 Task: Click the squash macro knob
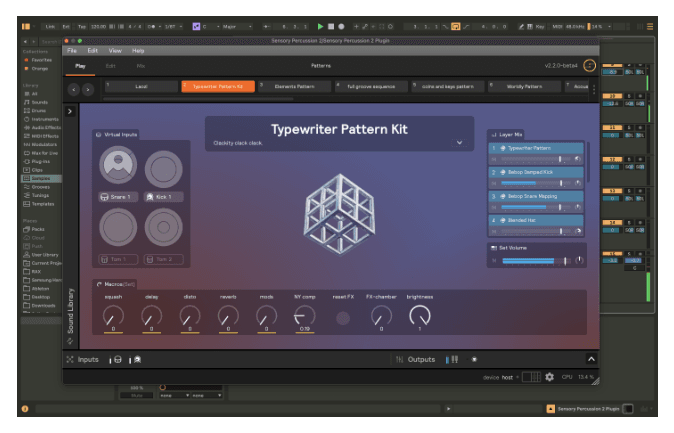(113, 316)
